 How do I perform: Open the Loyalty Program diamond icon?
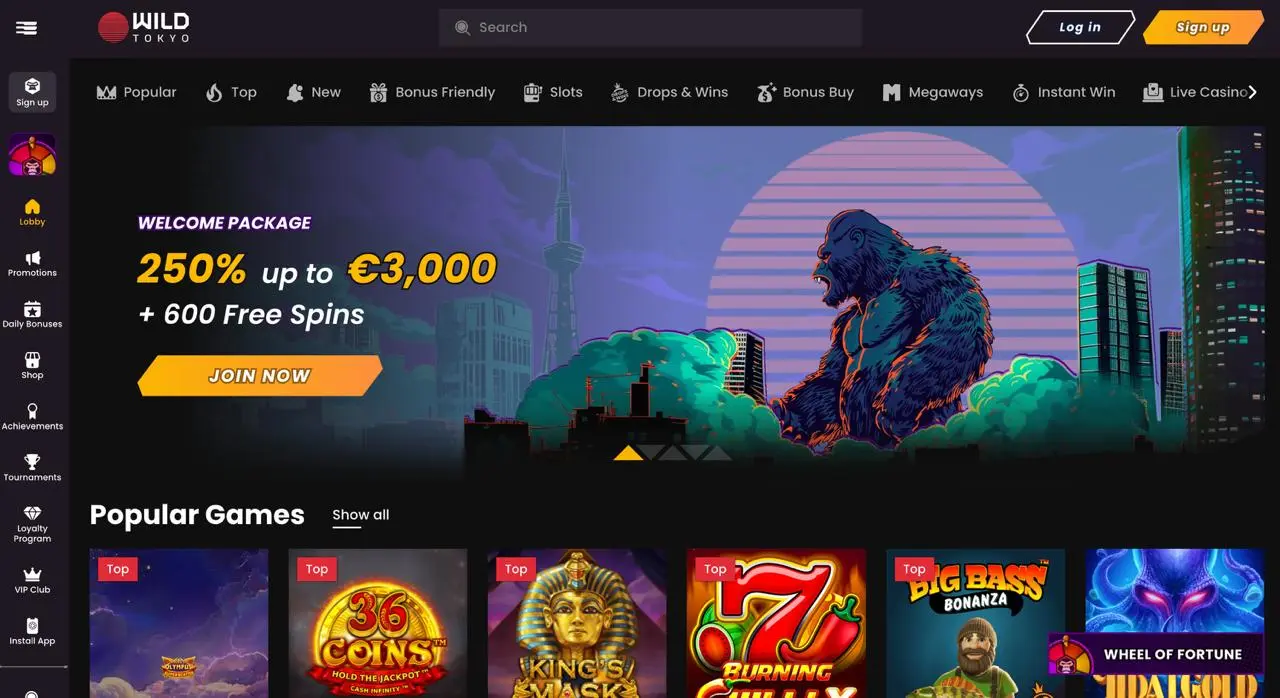(32, 513)
